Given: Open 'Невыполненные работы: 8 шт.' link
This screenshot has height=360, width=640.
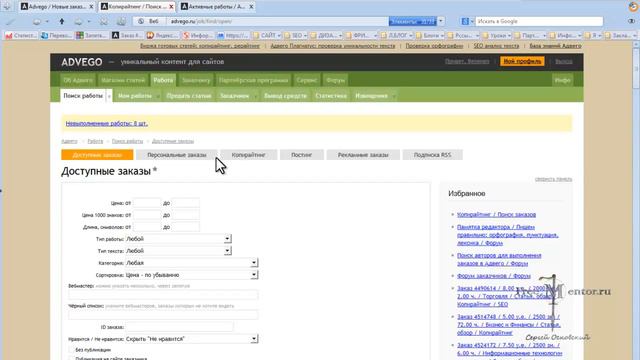Looking at the screenshot, I should (x=107, y=123).
